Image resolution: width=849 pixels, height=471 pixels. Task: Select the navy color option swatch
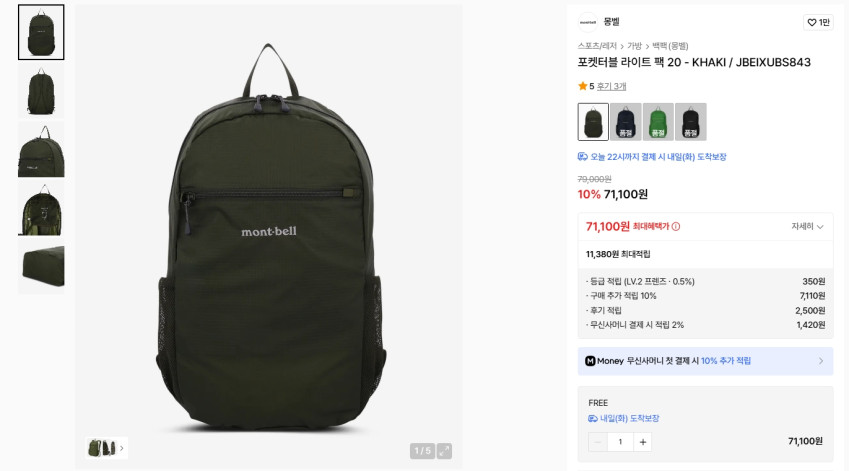pyautogui.click(x=625, y=122)
